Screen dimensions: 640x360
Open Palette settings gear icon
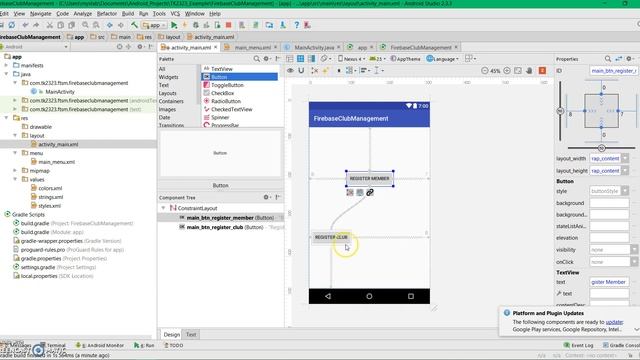coord(266,59)
